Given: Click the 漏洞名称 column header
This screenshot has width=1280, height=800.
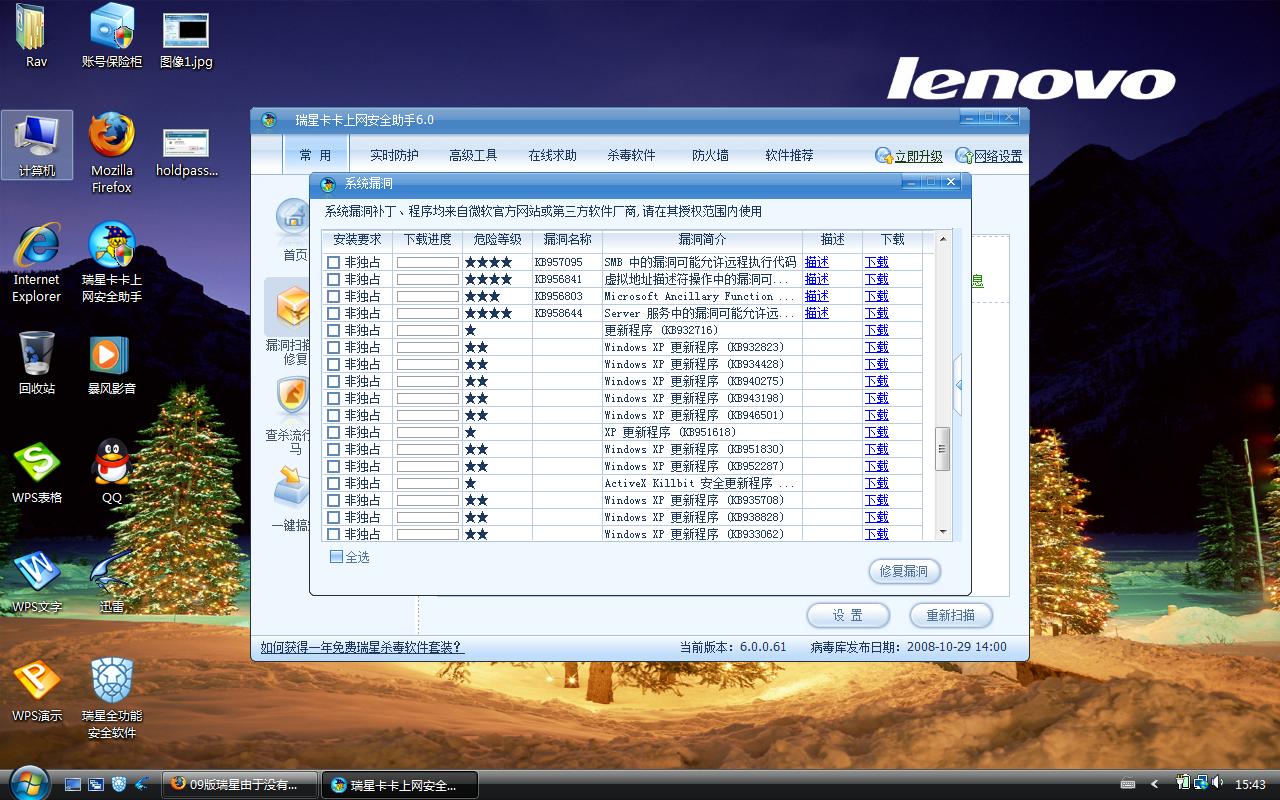Looking at the screenshot, I should click(567, 240).
